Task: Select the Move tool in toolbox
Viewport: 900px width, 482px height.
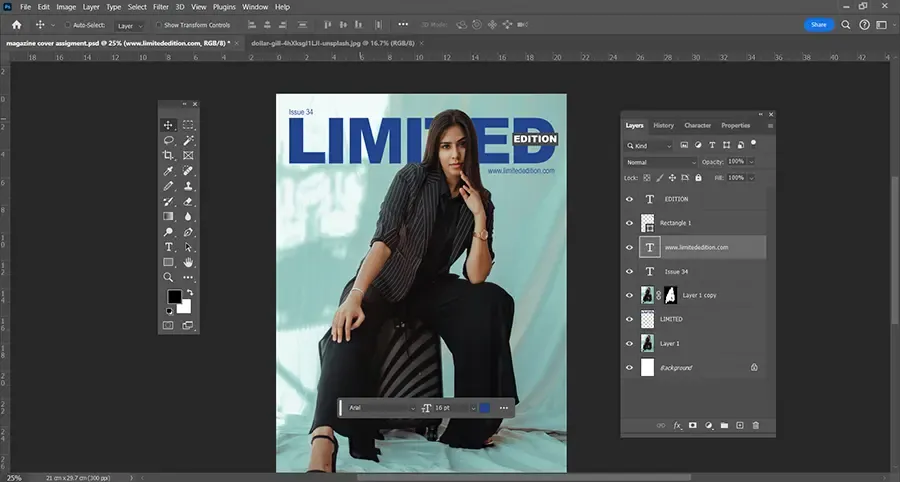Action: [x=168, y=125]
